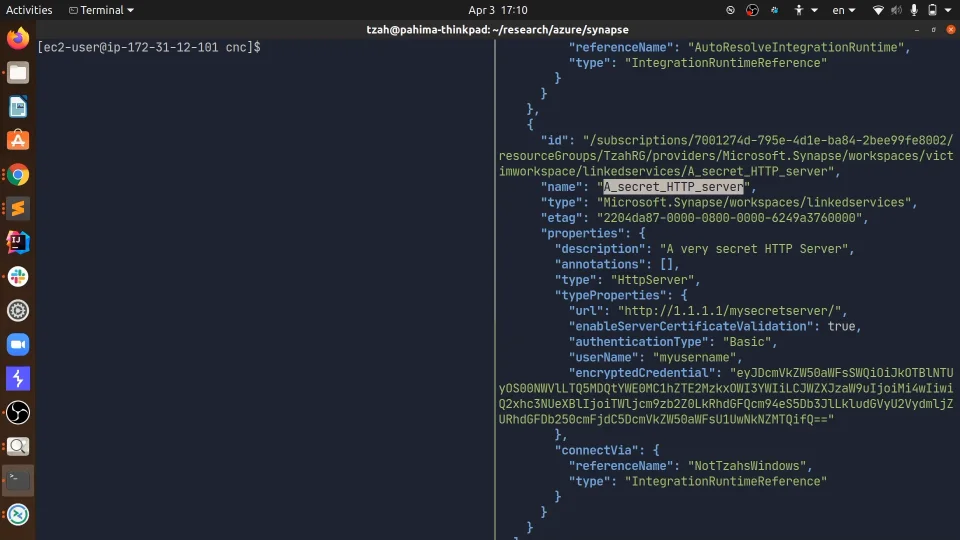Open the 'Apr 3 17:10' clock menu
The image size is (960, 540).
tap(498, 10)
